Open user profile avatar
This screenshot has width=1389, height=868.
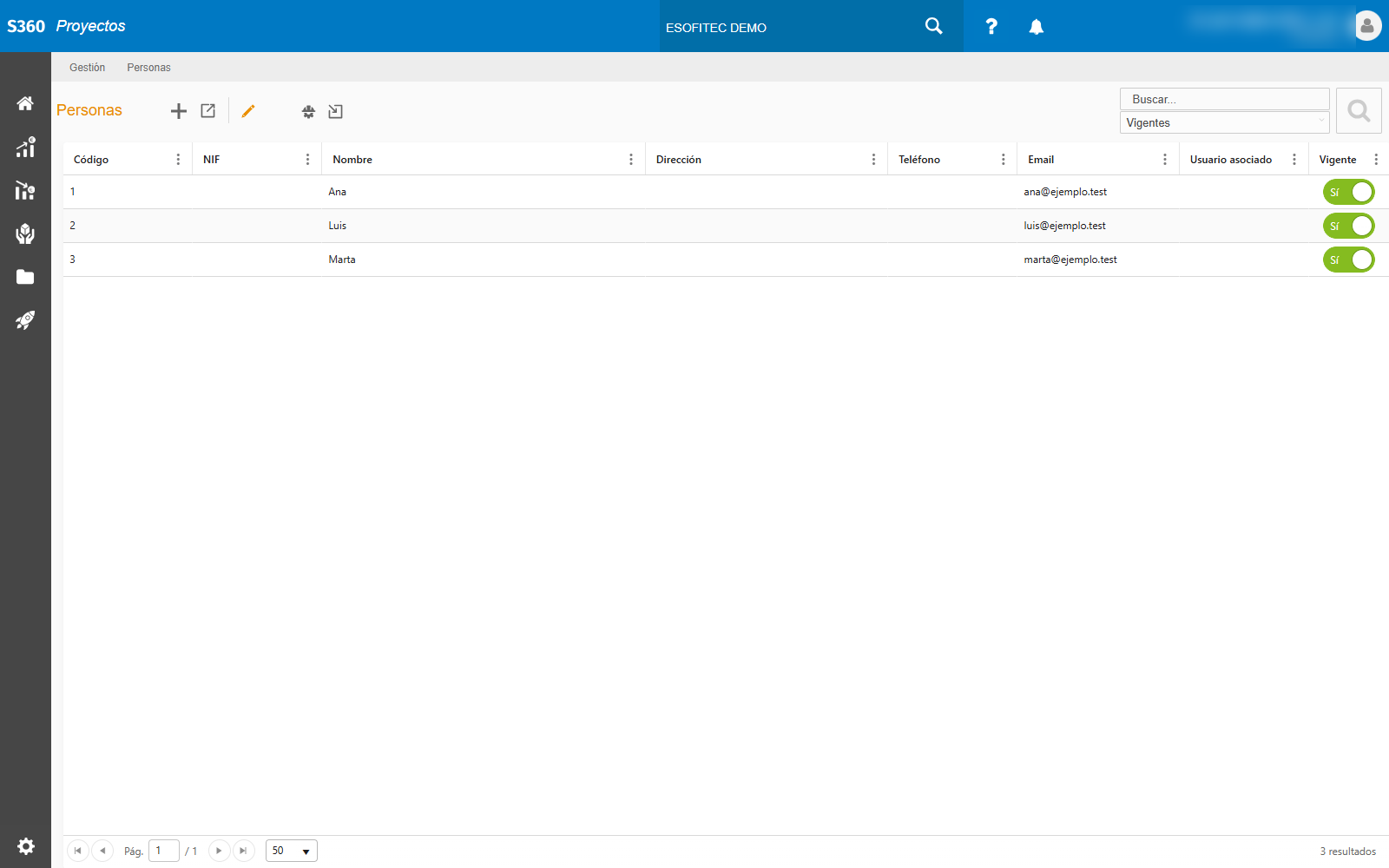pyautogui.click(x=1367, y=26)
